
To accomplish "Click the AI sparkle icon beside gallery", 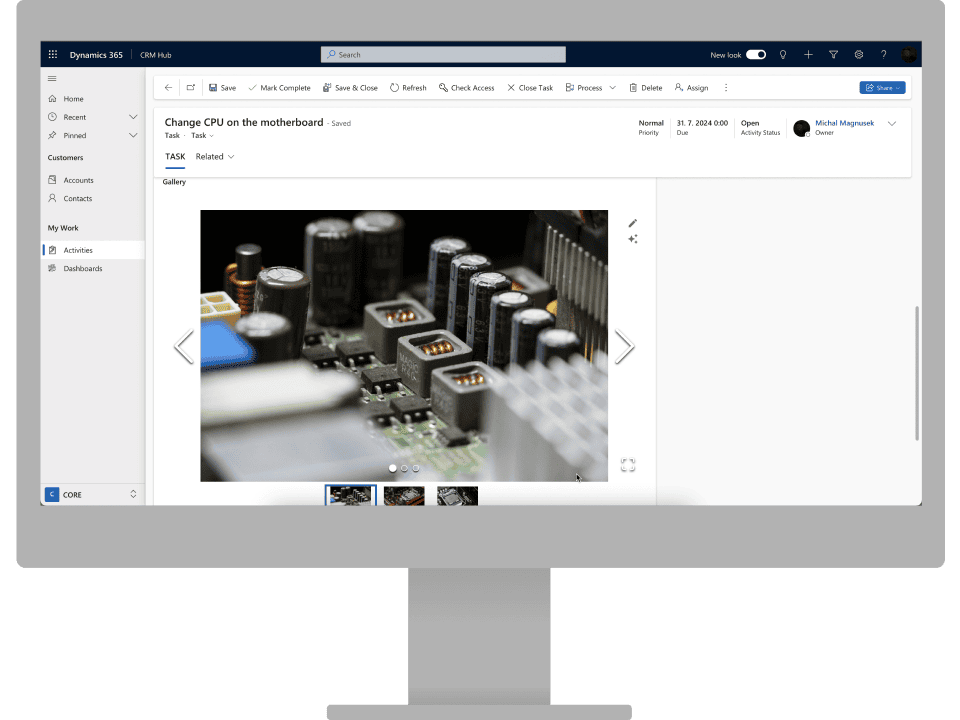I will [x=632, y=239].
